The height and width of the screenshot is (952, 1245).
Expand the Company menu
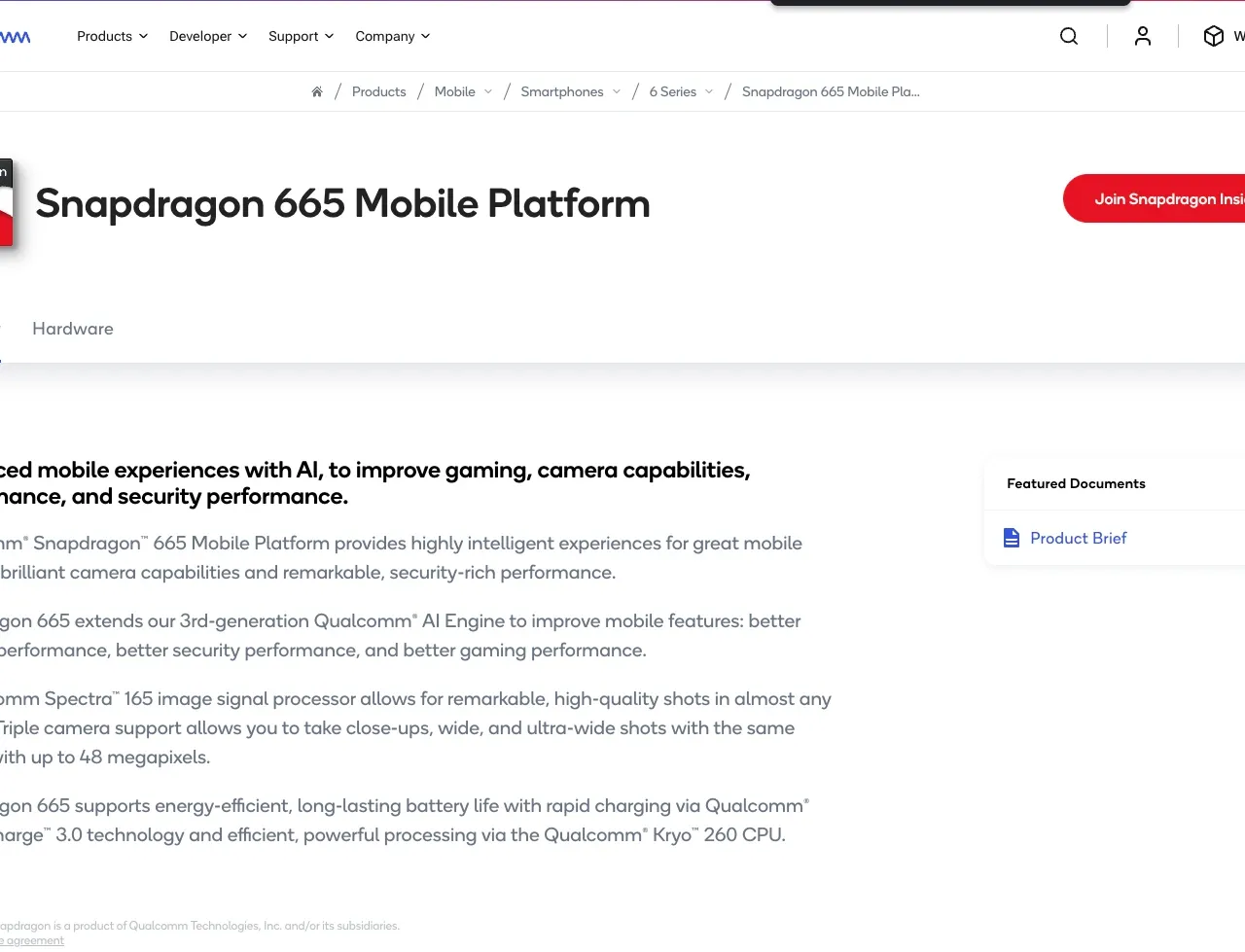point(392,36)
